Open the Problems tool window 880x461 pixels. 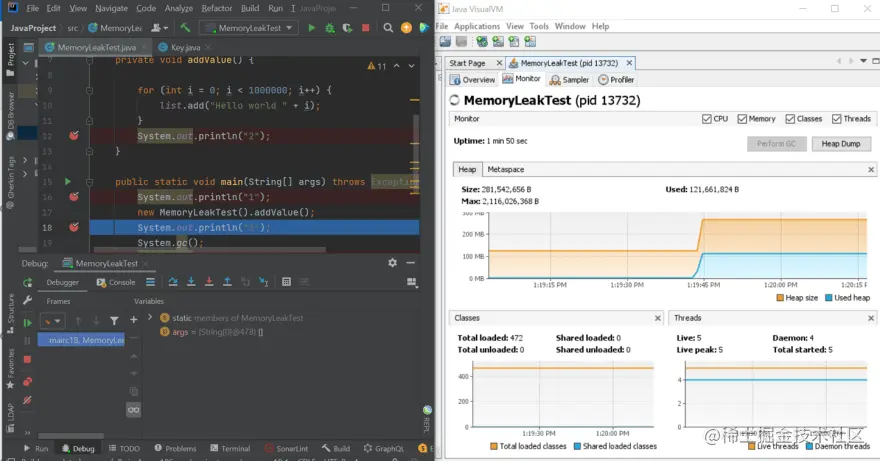click(175, 448)
